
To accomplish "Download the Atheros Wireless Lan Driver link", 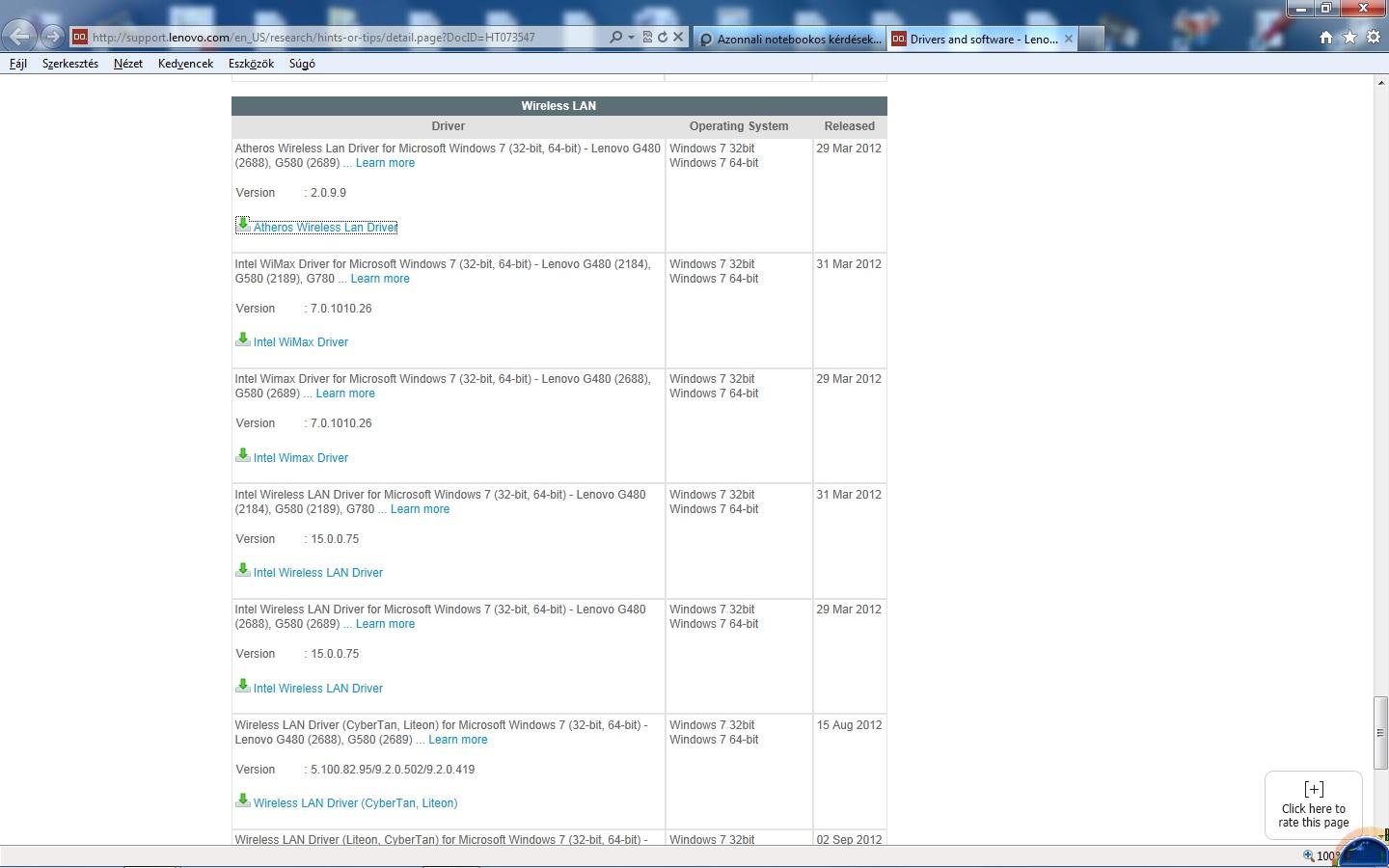I will 325,228.
